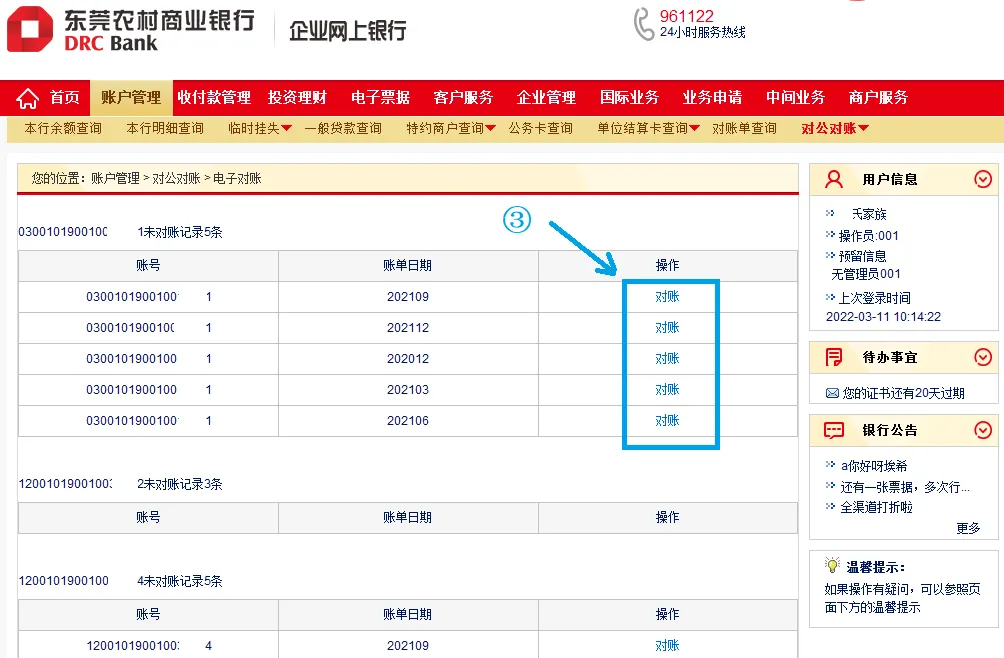
Task: Open the 电子票据 menu
Action: [x=380, y=97]
